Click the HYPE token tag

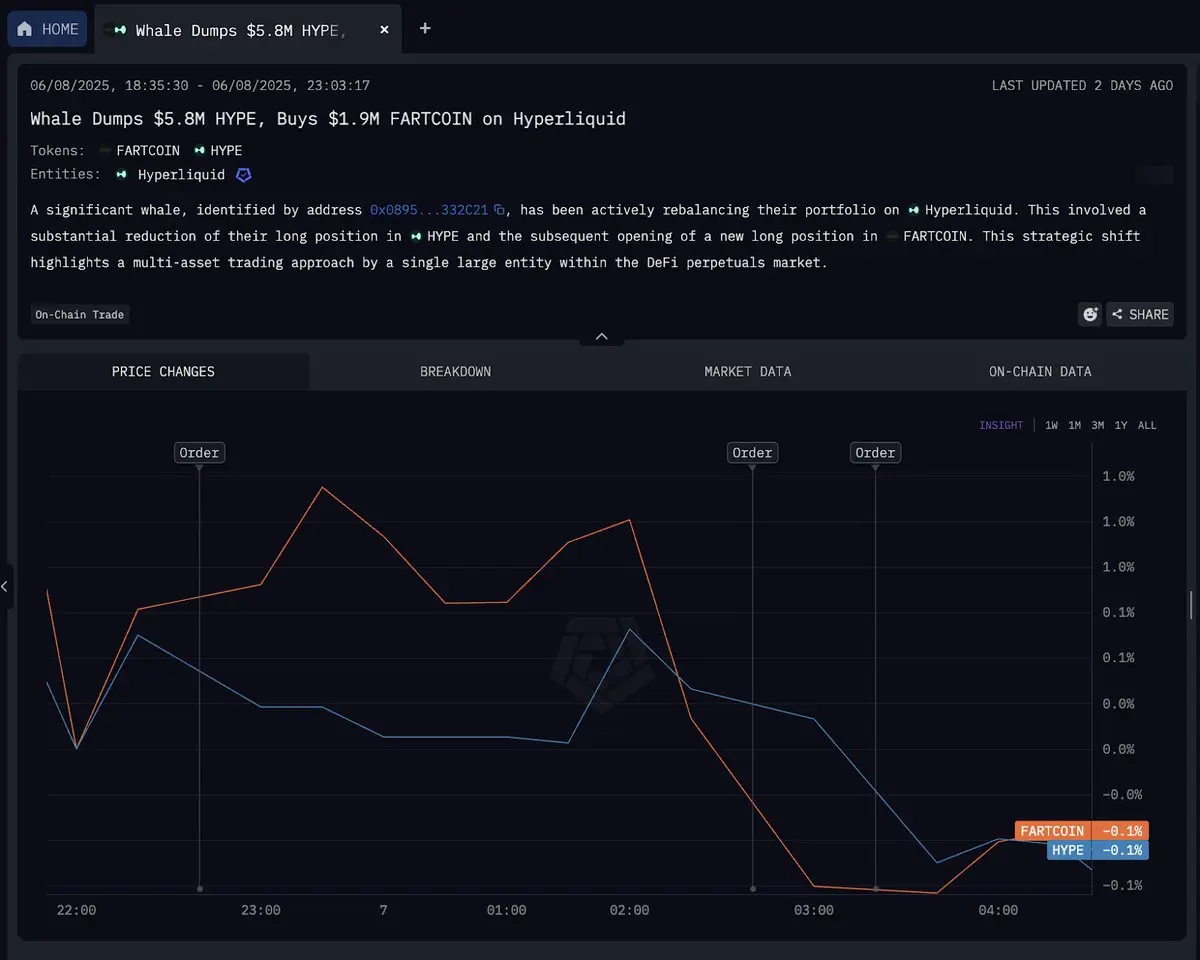218,150
